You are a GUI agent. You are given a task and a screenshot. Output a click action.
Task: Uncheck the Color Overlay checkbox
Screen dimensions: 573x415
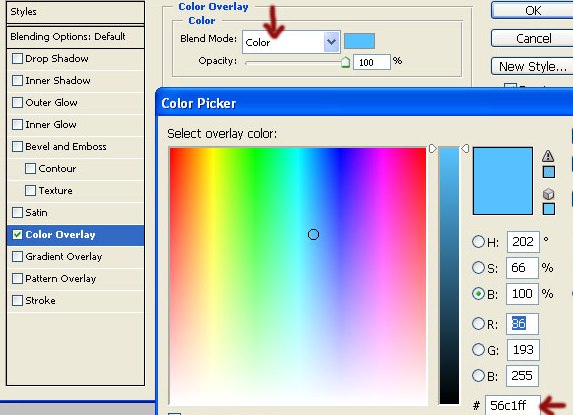coord(17,235)
